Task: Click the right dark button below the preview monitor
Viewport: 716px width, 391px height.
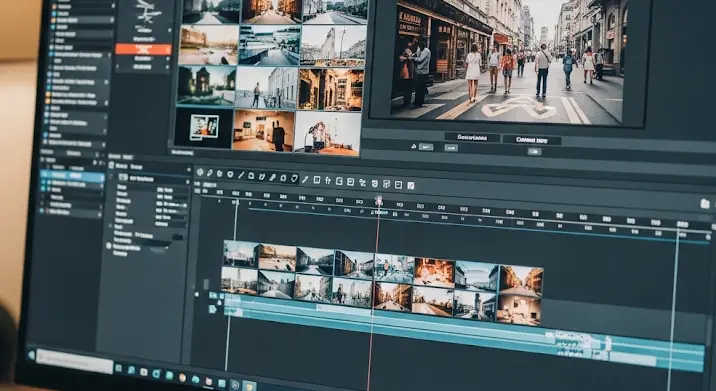Action: (x=532, y=140)
